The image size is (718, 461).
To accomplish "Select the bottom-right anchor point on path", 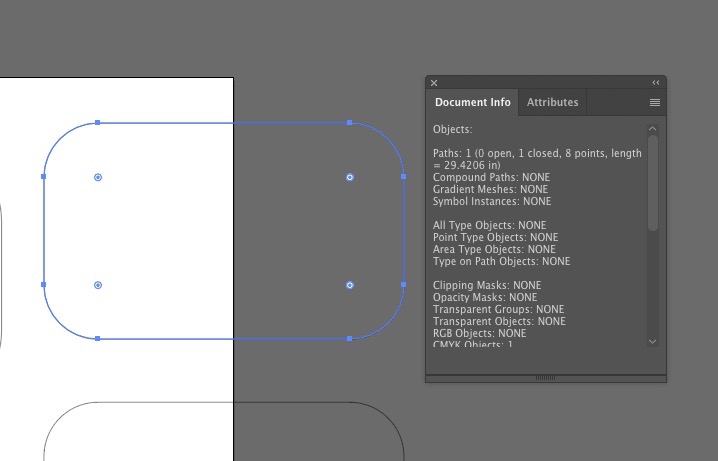I will click(x=350, y=339).
